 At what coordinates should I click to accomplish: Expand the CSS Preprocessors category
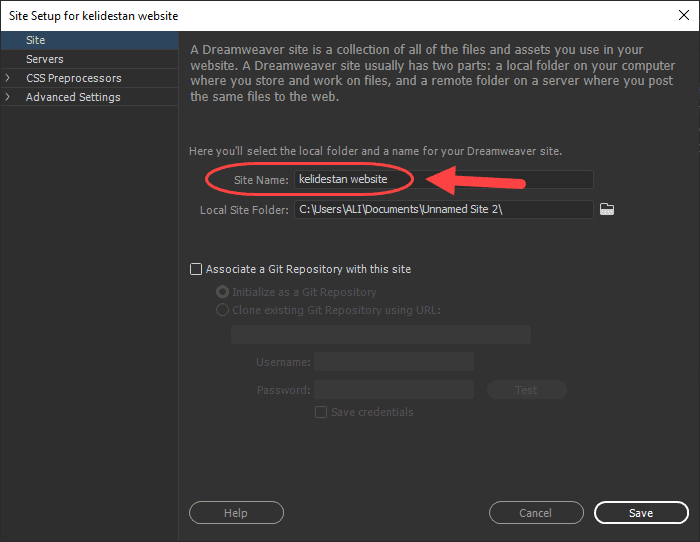(x=7, y=78)
